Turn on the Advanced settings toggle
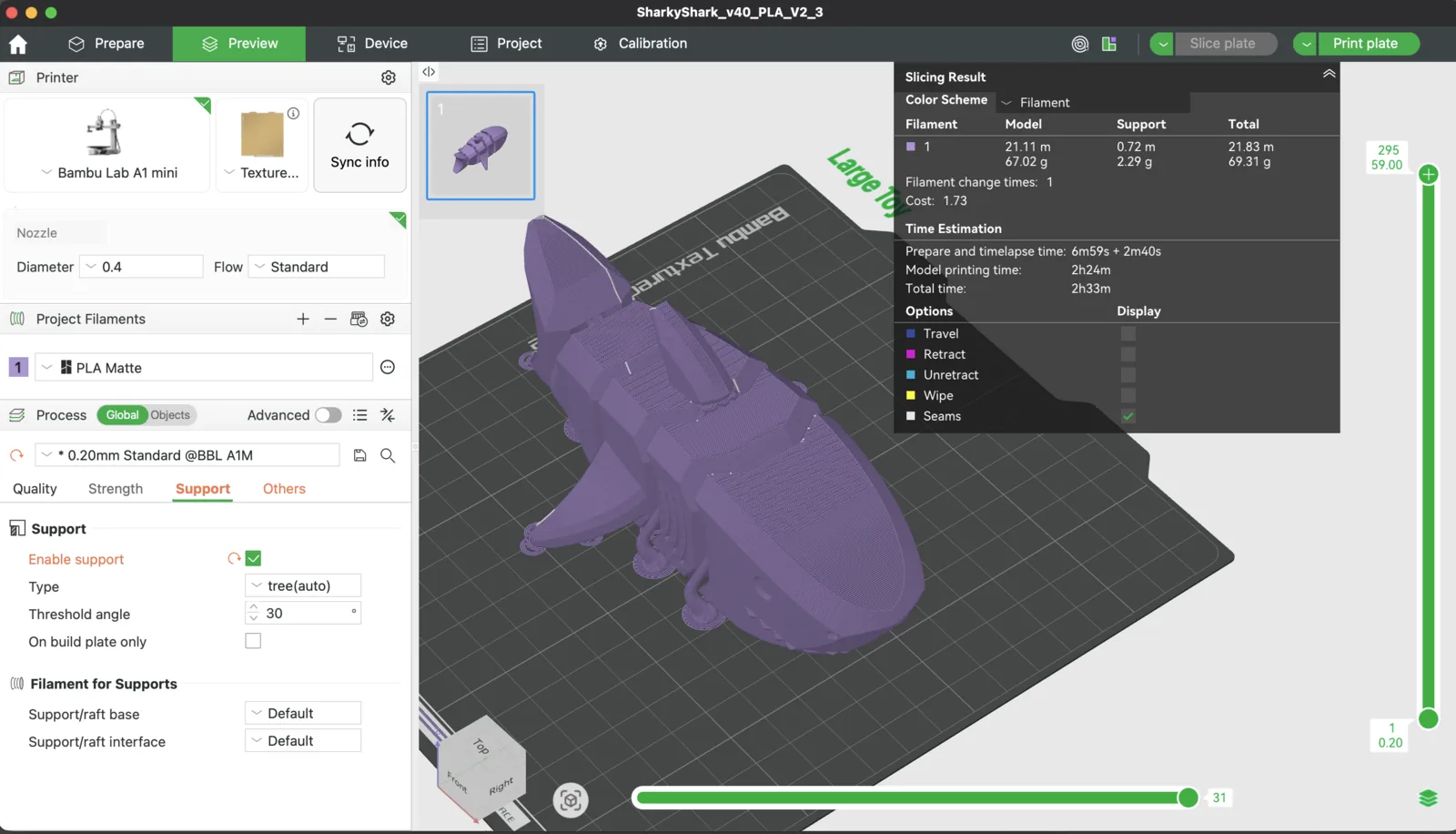Viewport: 1456px width, 834px height. (x=328, y=414)
